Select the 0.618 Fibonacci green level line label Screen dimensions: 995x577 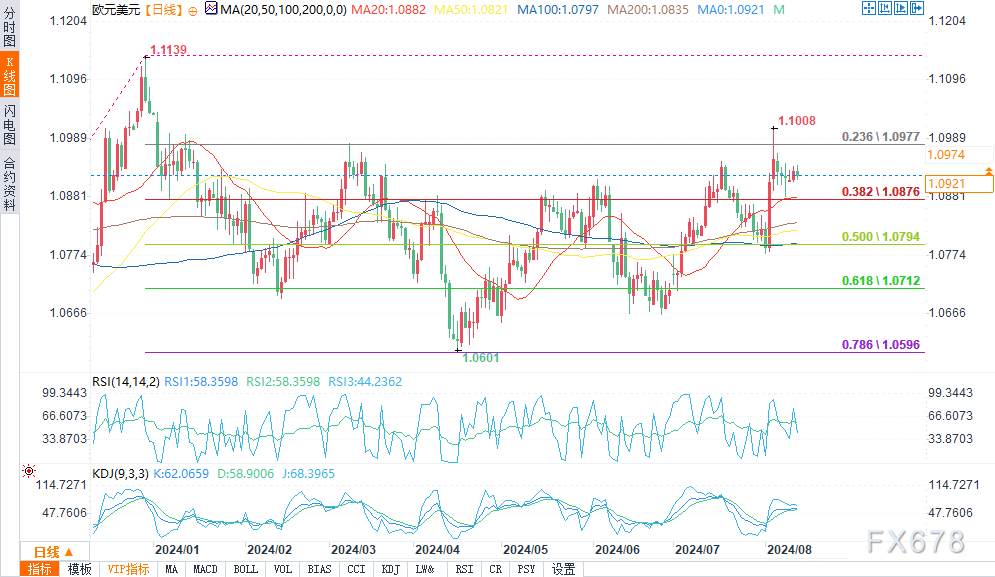click(x=879, y=281)
